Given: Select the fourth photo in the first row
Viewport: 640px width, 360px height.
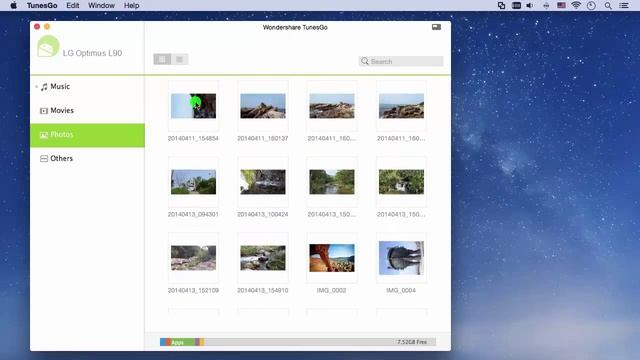Looking at the screenshot, I should point(401,106).
